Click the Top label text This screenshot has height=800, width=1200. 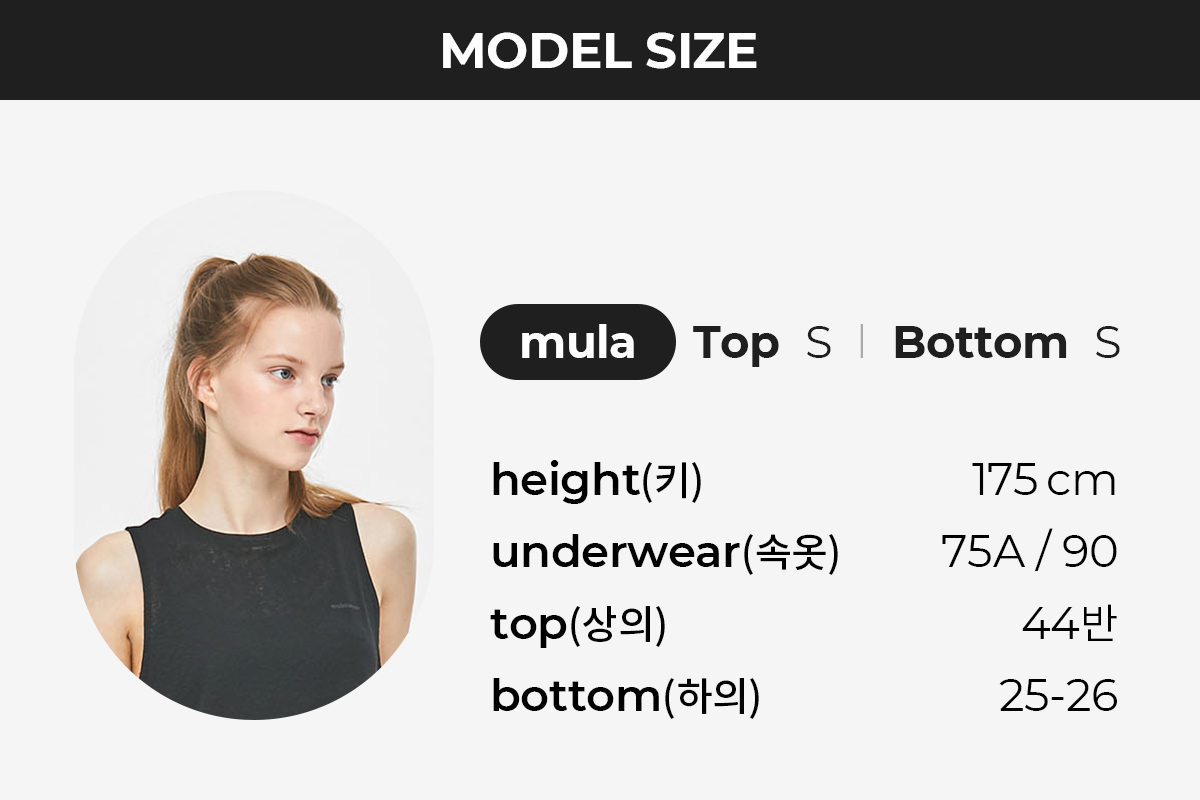[736, 344]
